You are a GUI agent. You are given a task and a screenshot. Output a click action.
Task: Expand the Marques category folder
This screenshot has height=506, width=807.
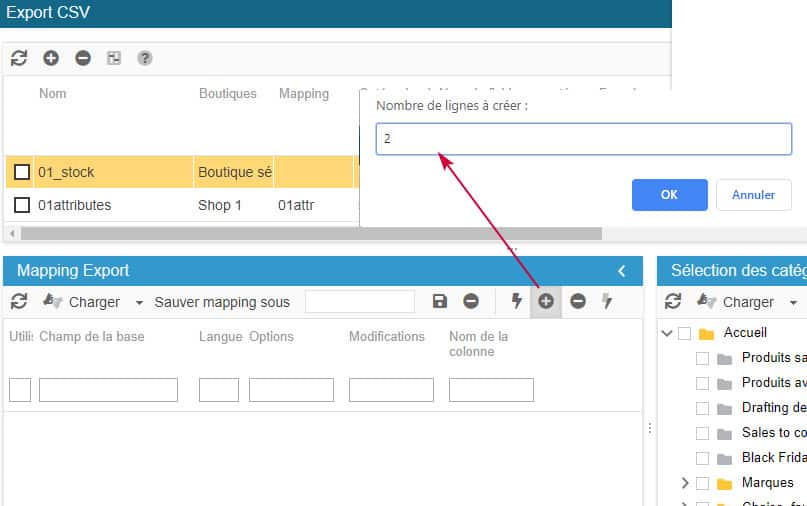684,483
